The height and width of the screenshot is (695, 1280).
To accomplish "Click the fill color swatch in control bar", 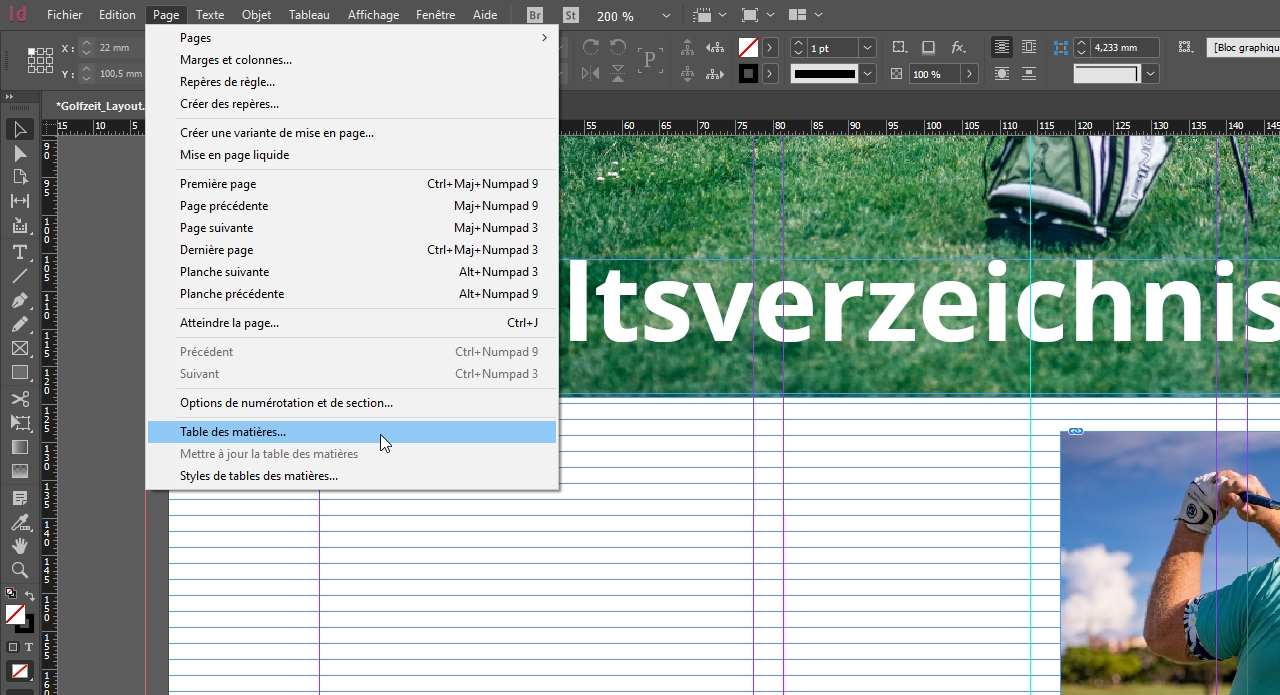I will (748, 47).
